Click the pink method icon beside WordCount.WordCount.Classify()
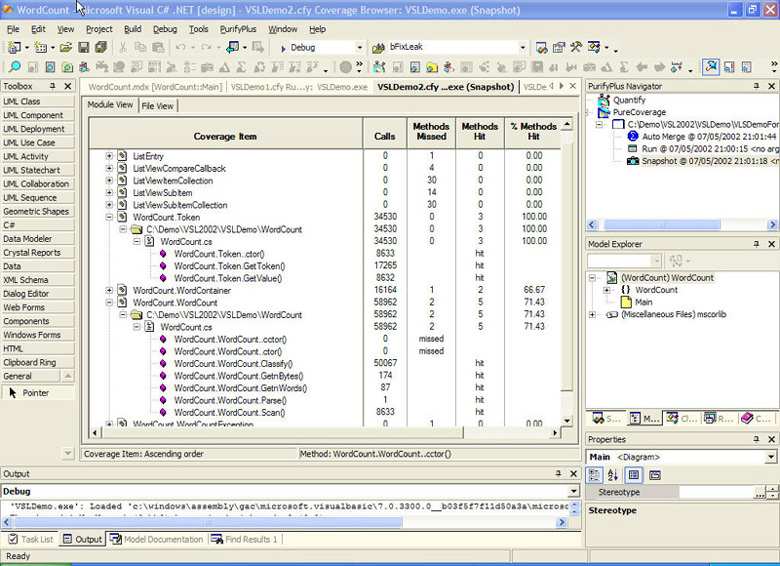The image size is (780, 566). coord(163,364)
